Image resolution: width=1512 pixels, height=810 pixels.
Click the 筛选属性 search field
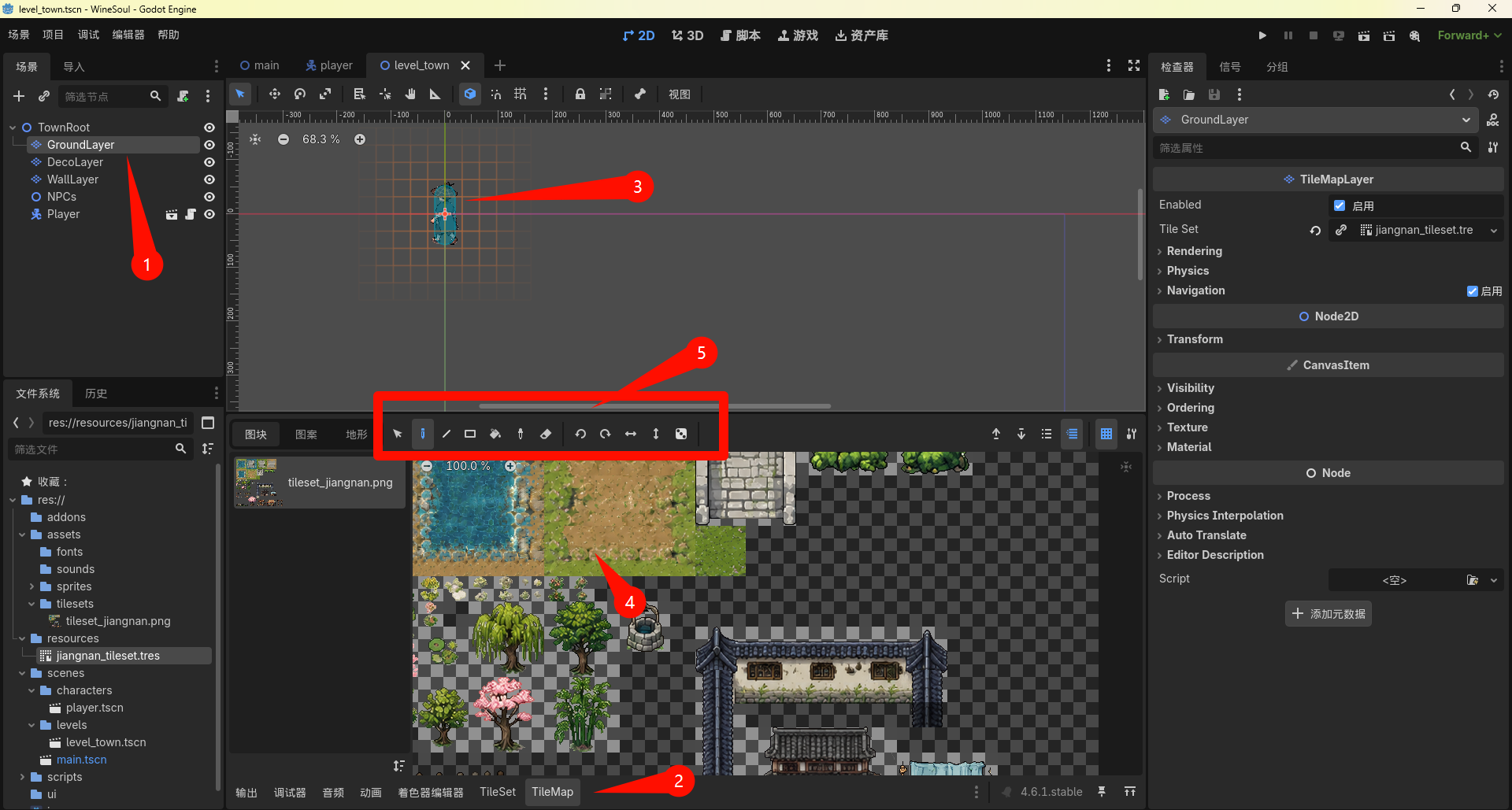tap(1314, 147)
